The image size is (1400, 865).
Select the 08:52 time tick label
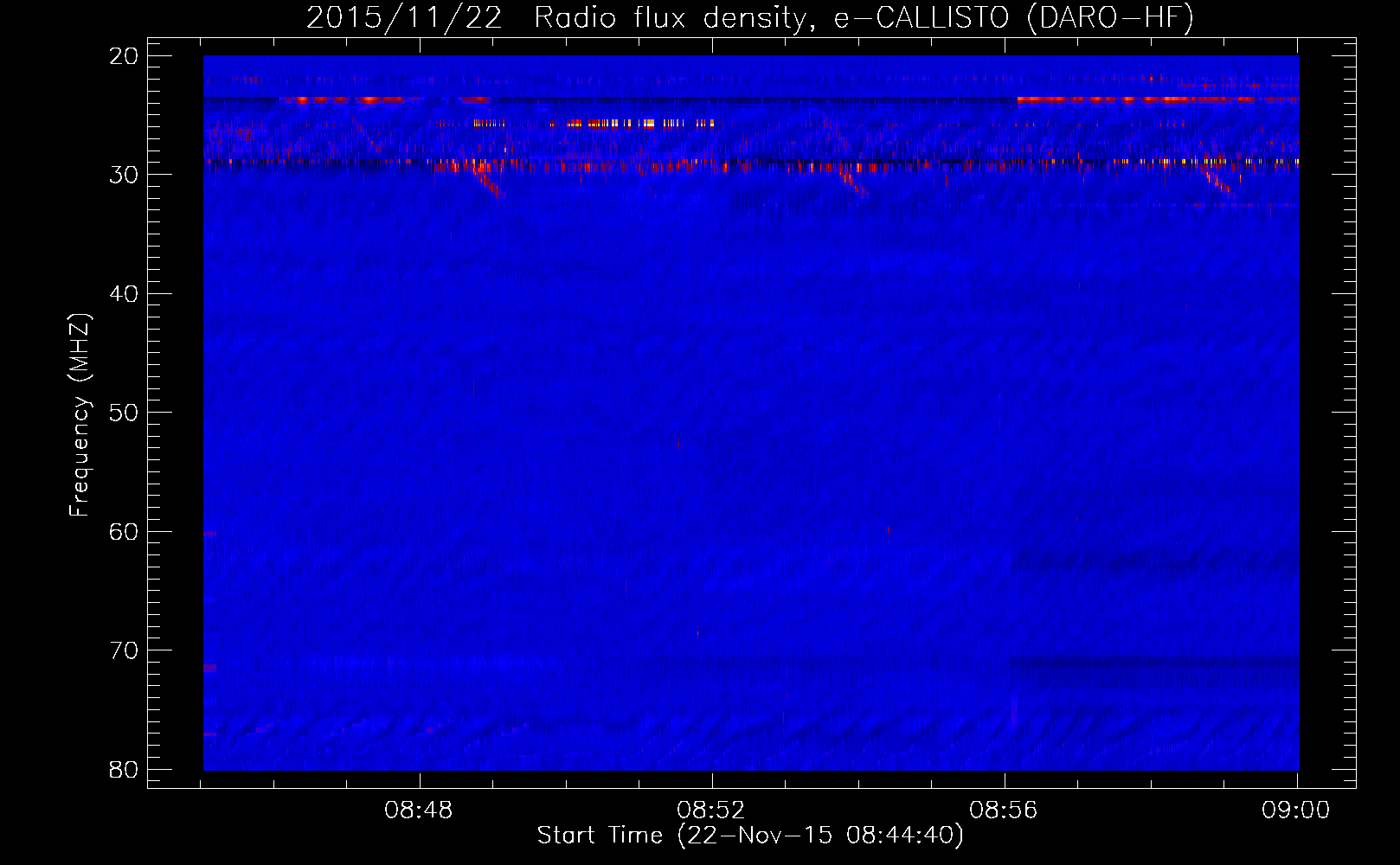(711, 811)
